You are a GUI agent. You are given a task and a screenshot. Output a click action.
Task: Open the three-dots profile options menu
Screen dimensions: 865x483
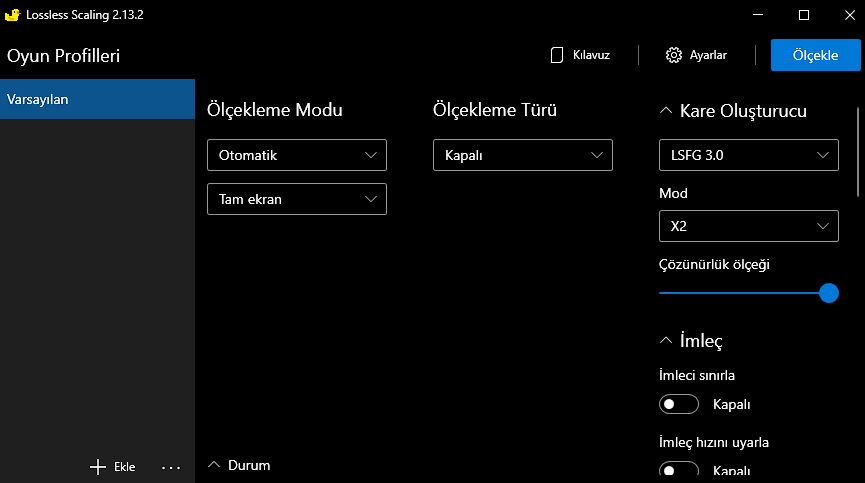point(170,466)
